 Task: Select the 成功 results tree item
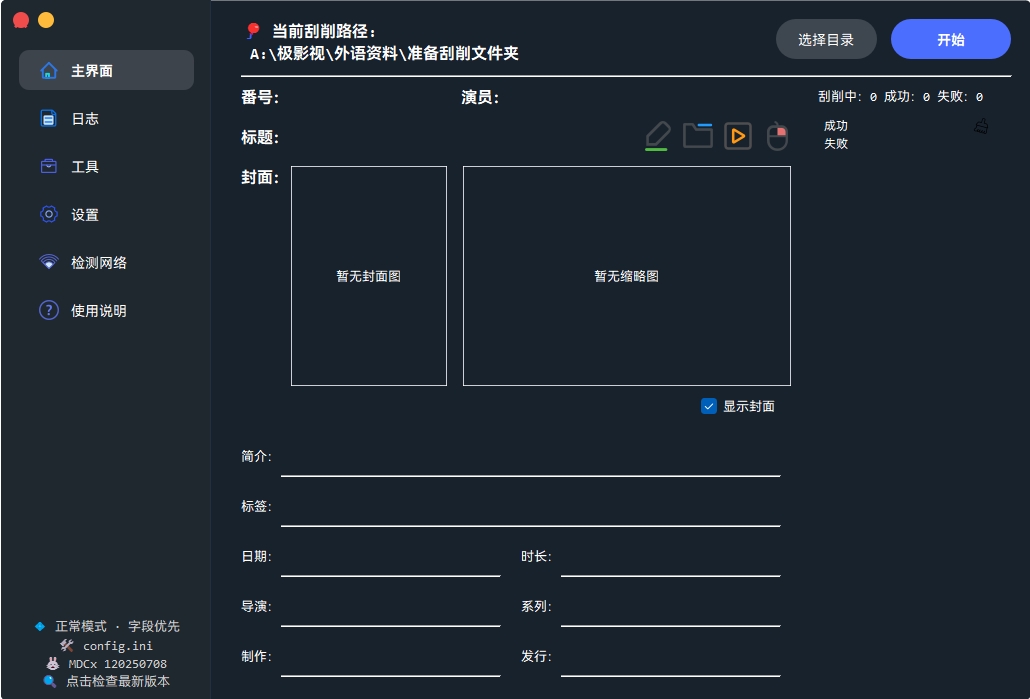click(836, 125)
